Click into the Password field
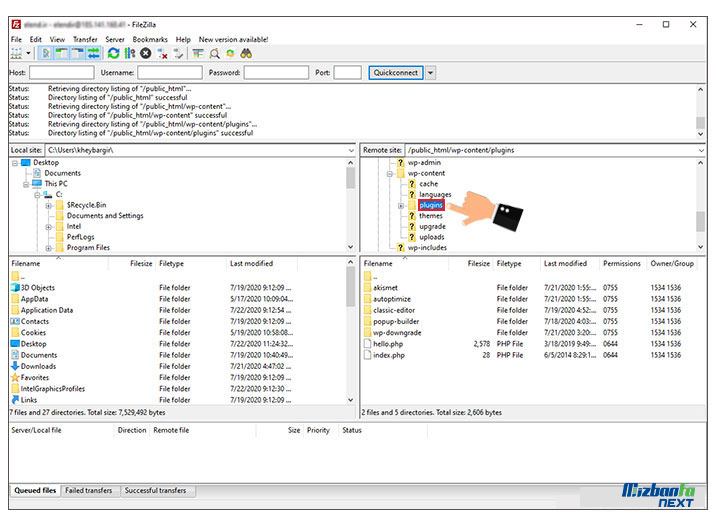 pyautogui.click(x=276, y=73)
